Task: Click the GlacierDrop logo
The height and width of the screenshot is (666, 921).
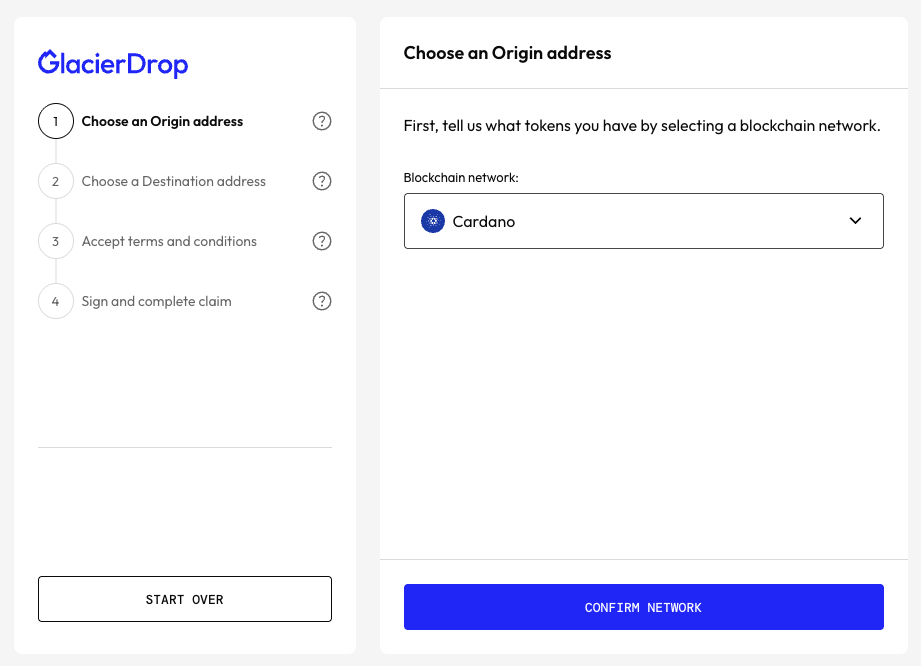Action: point(113,64)
